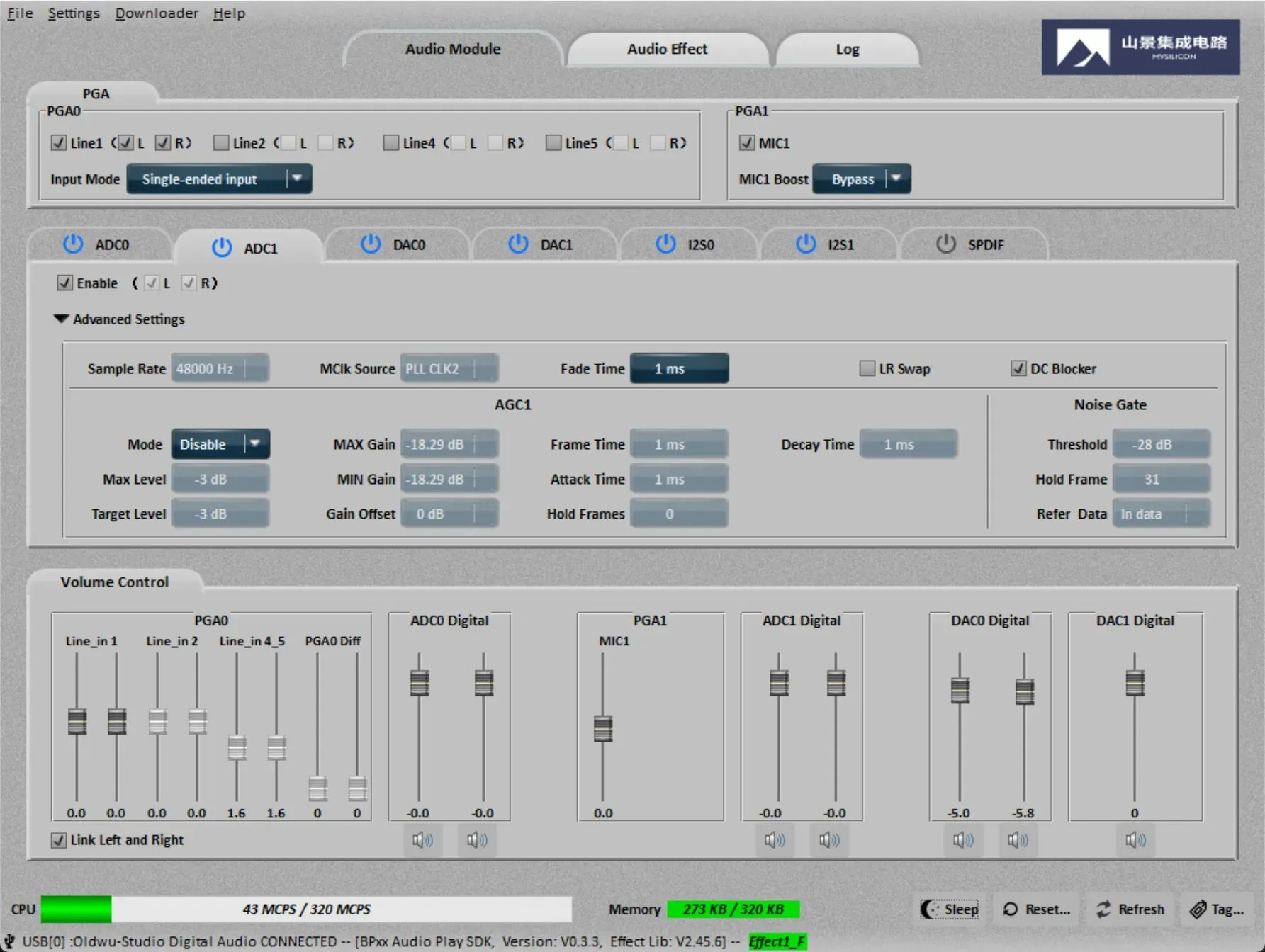Enable the Line4 checkbox
The height and width of the screenshot is (952, 1265).
tap(391, 143)
